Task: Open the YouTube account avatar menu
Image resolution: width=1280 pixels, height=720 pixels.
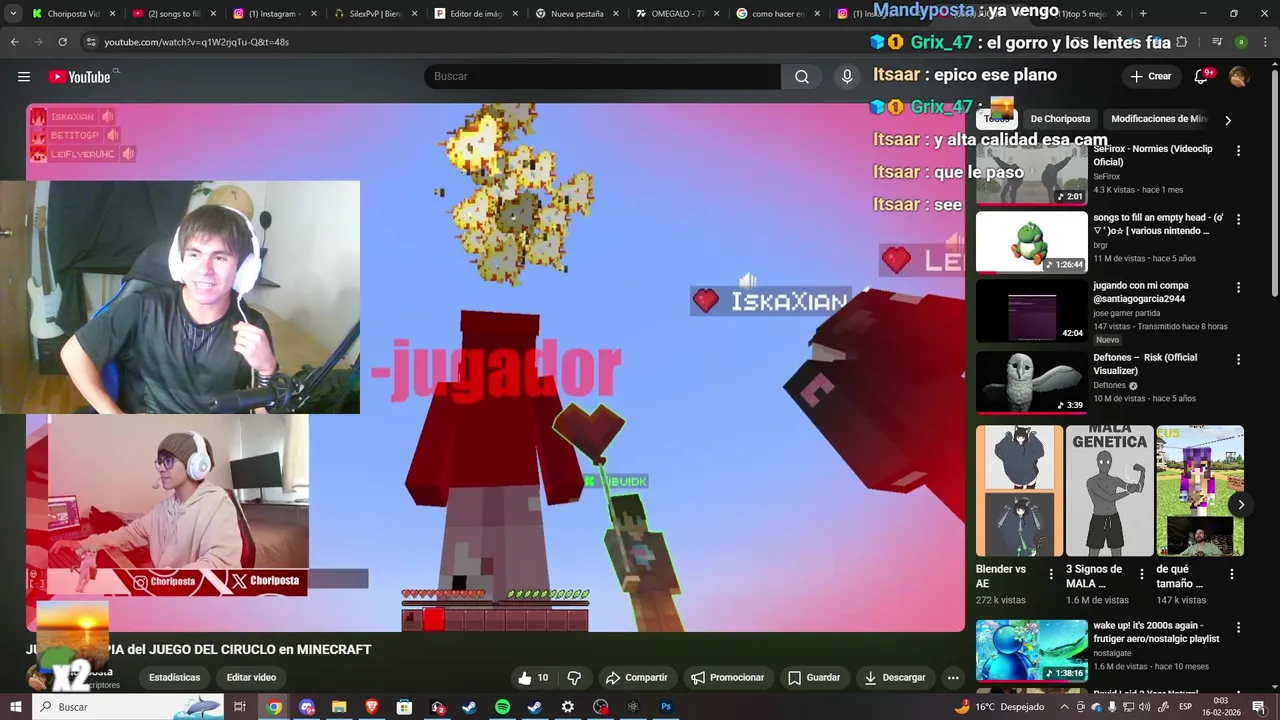Action: (1239, 77)
